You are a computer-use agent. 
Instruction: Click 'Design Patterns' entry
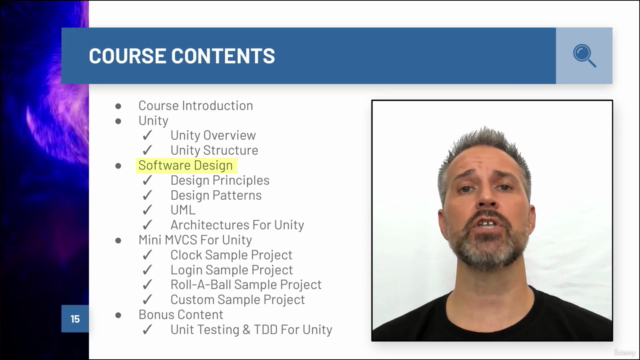pos(216,196)
